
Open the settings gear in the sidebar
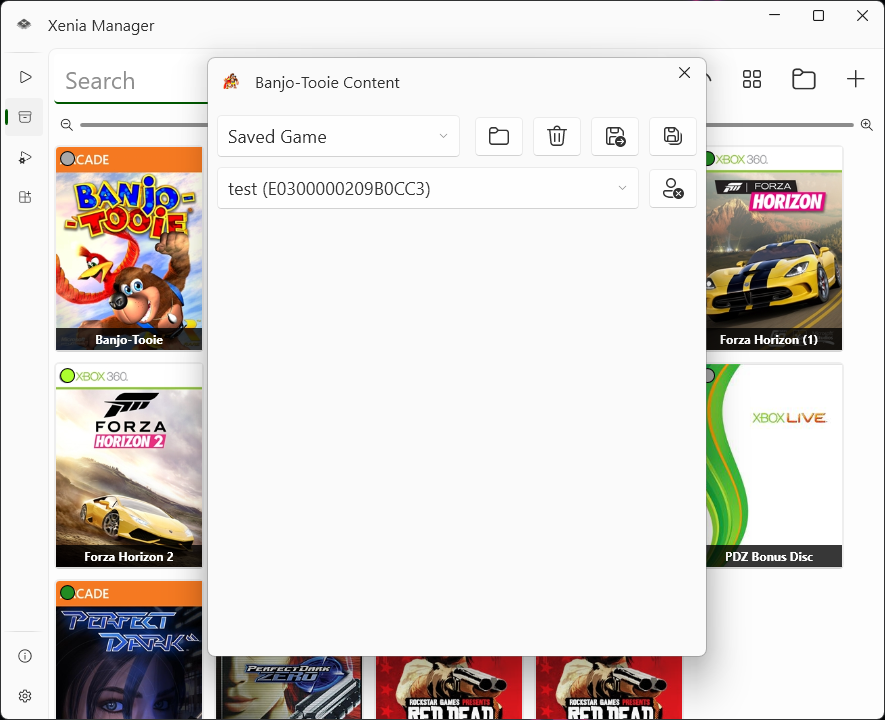[x=25, y=696]
